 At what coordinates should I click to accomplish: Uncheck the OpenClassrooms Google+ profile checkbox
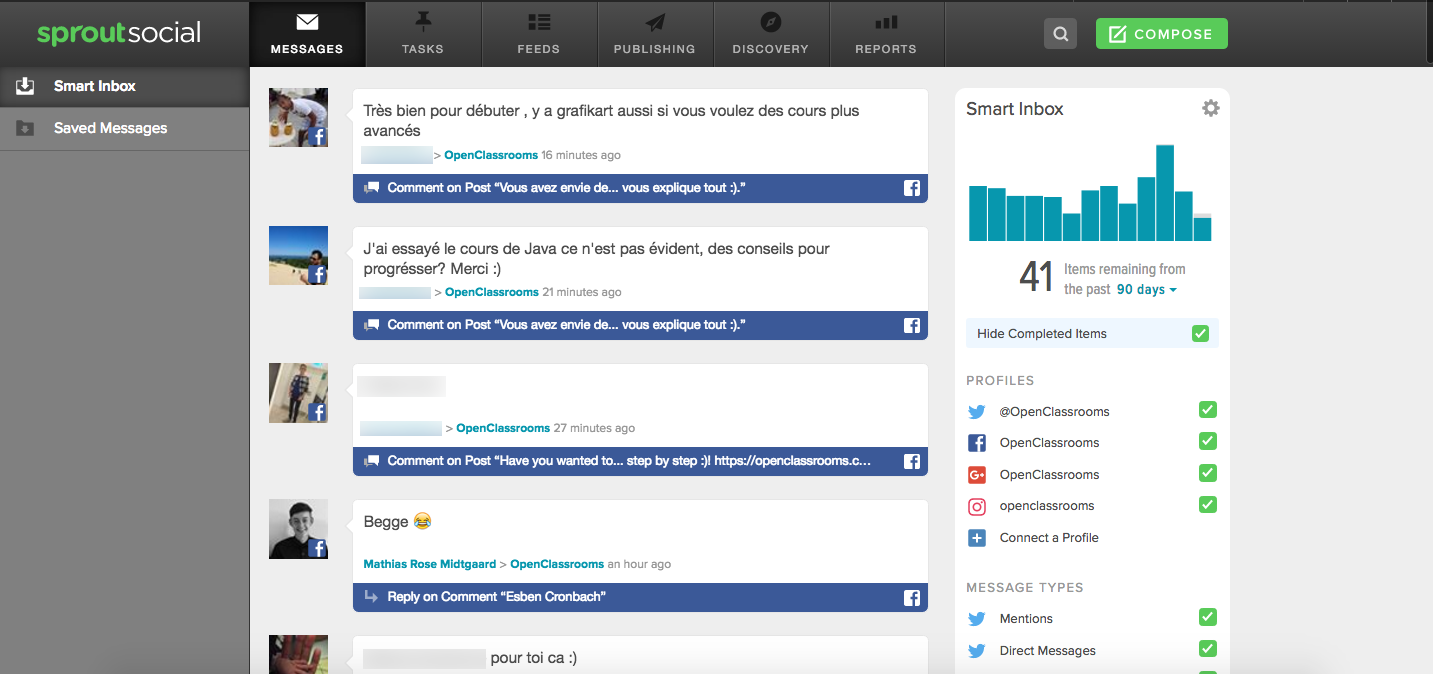pos(1208,473)
